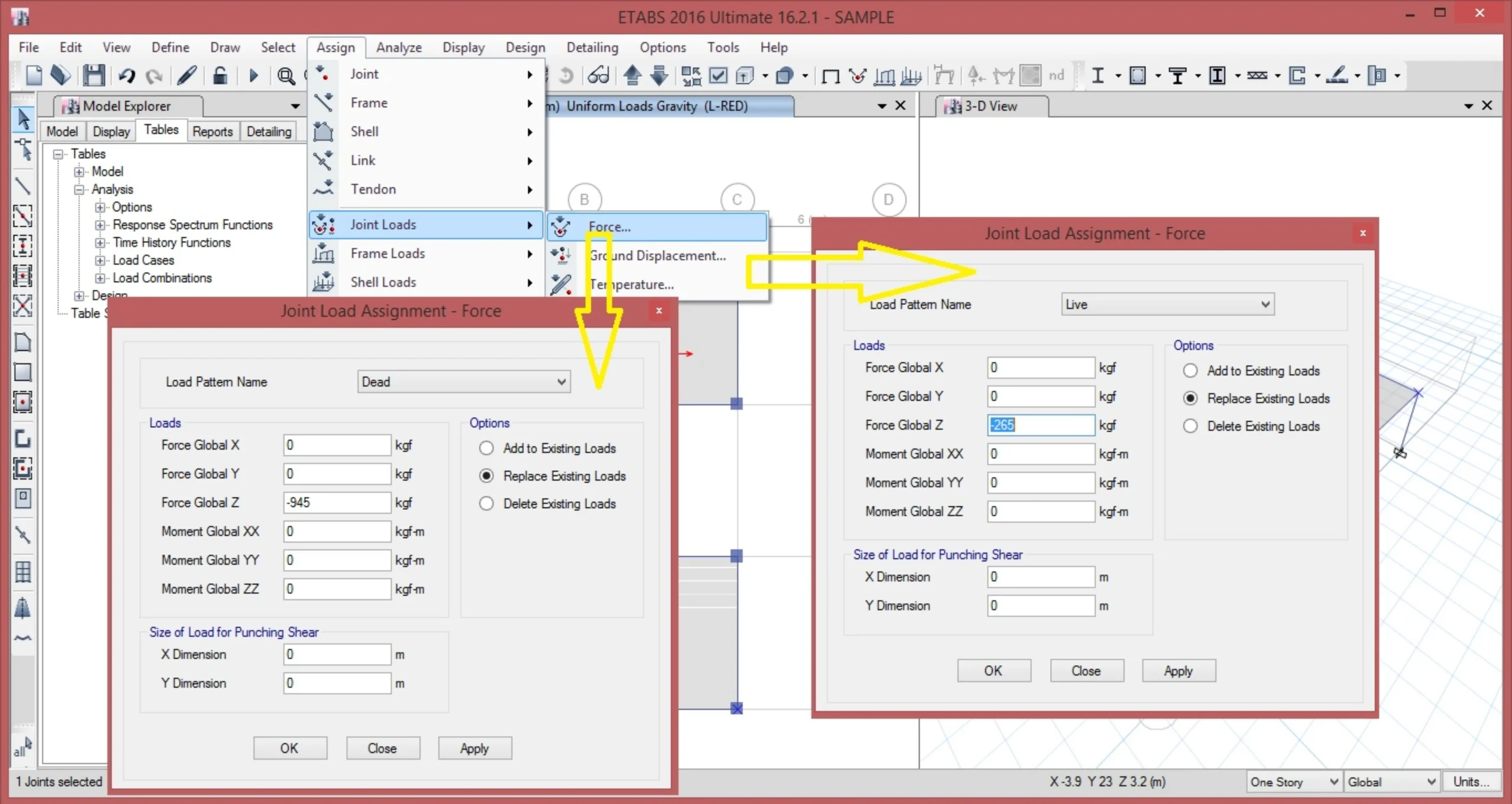This screenshot has width=1512, height=804.
Task: Select Delete Existing Loads in Dead dialog
Action: (x=486, y=504)
